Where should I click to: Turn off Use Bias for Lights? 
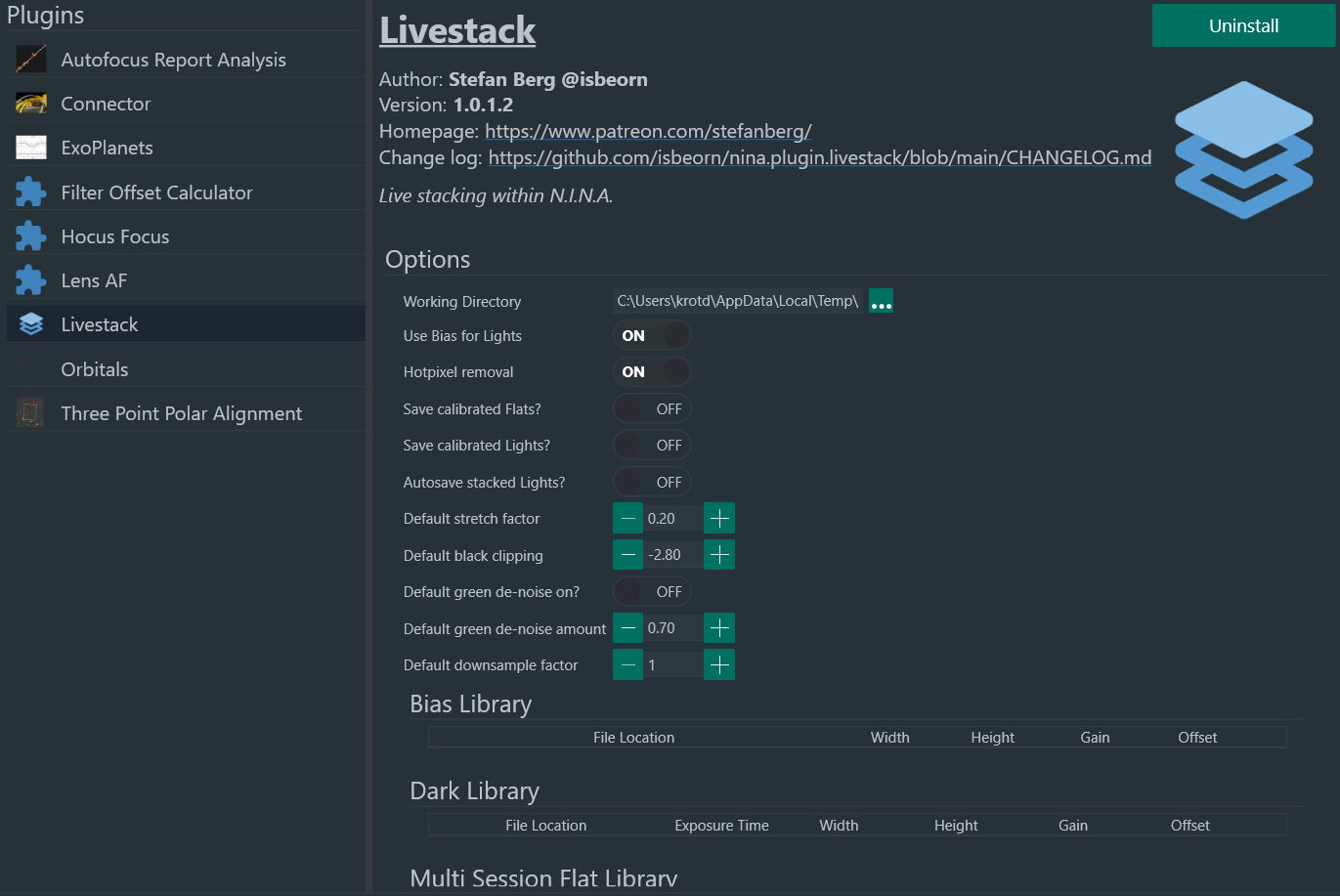tap(652, 335)
